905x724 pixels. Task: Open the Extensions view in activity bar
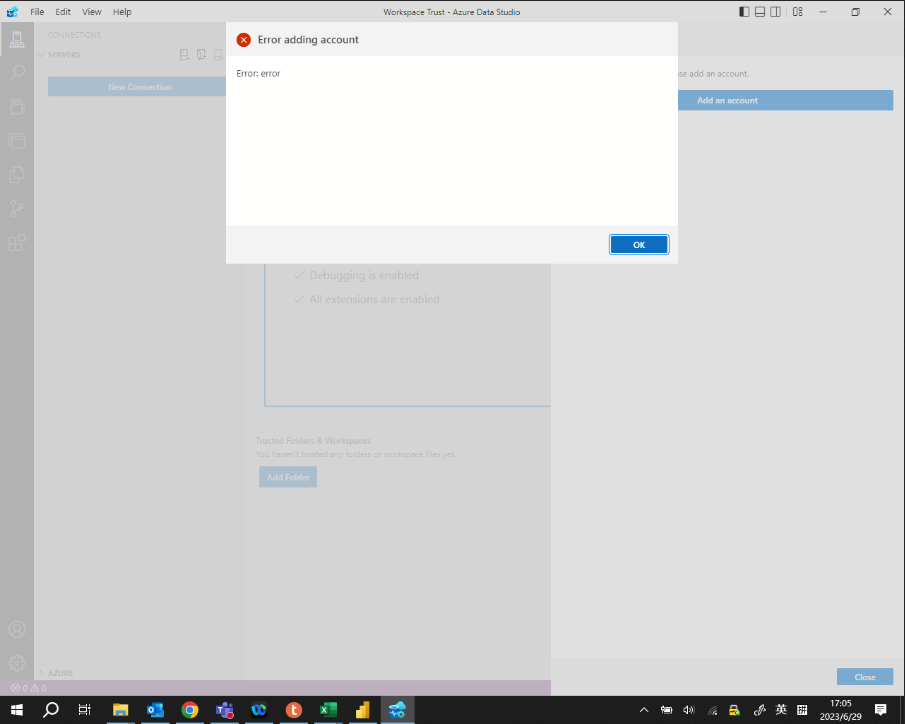point(17,242)
